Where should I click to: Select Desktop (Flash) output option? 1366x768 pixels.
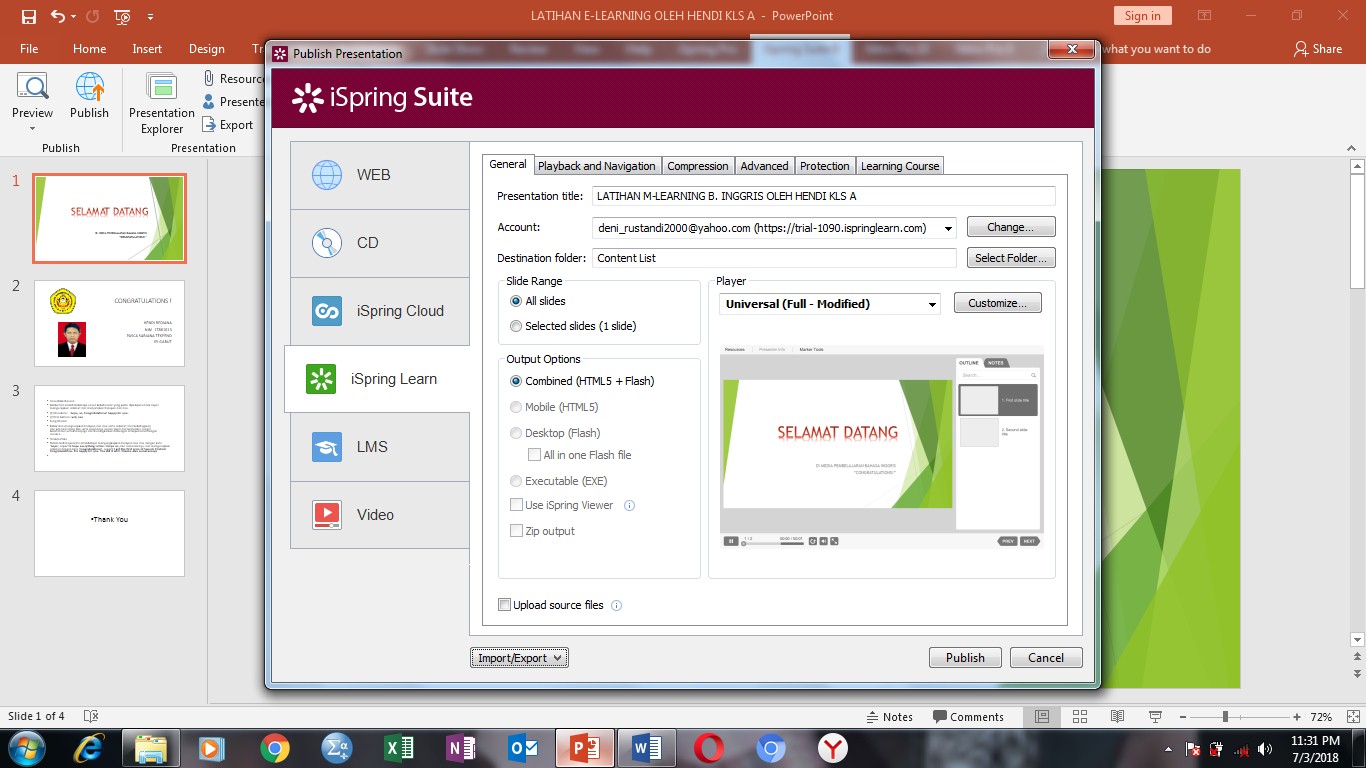pos(516,433)
